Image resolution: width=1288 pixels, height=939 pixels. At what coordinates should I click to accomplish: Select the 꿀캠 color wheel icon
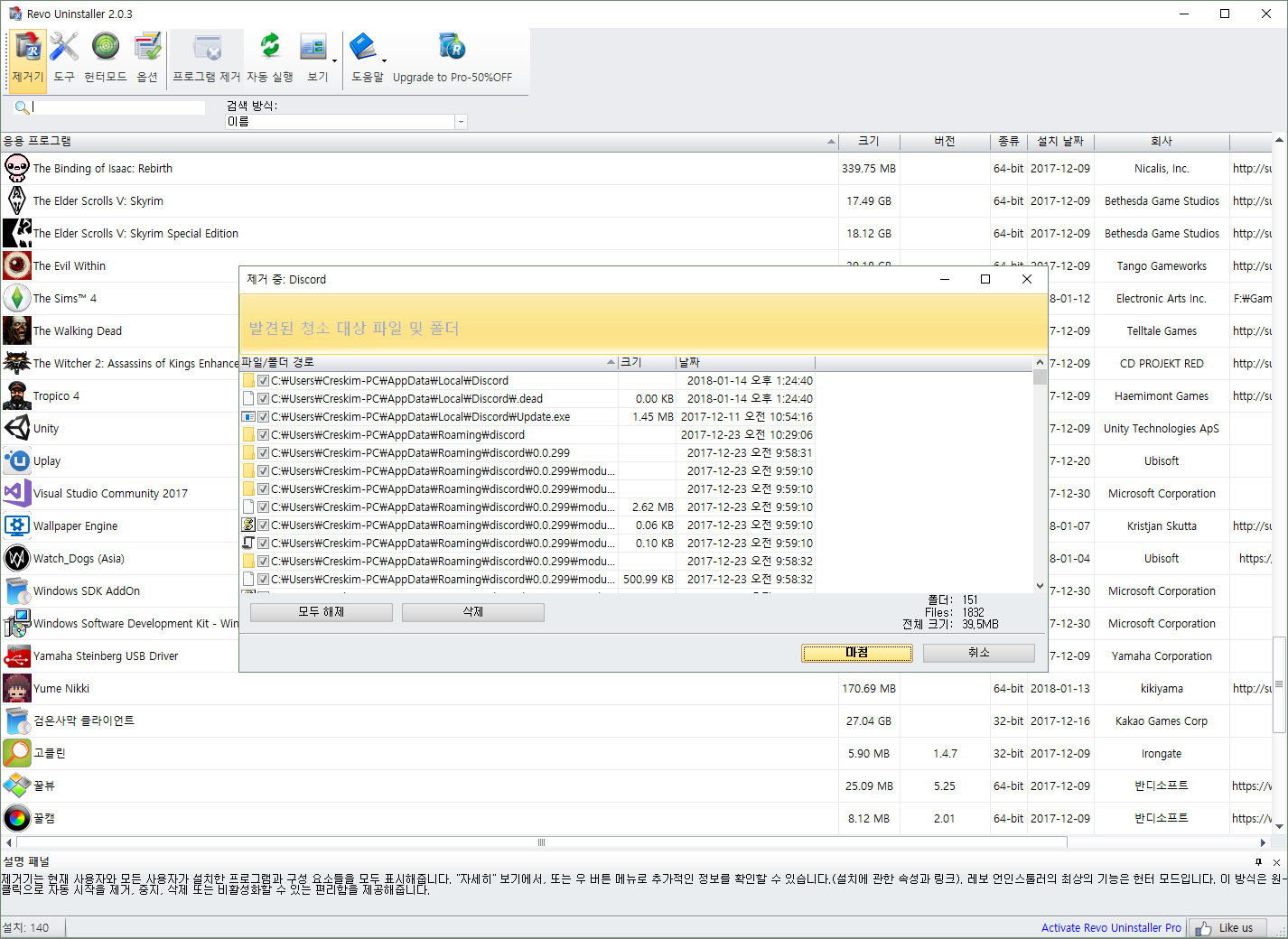[17, 818]
